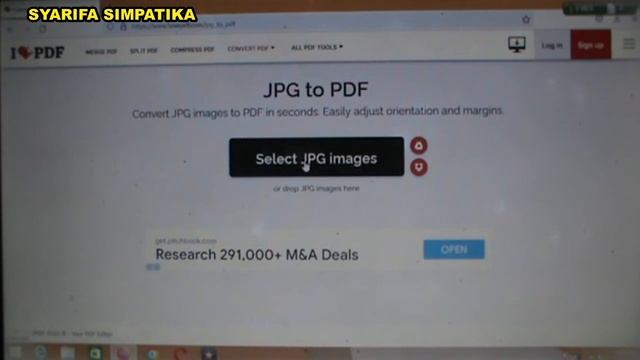Viewport: 640px width, 360px height.
Task: Click the blue OPEN ad button
Action: [x=454, y=249]
